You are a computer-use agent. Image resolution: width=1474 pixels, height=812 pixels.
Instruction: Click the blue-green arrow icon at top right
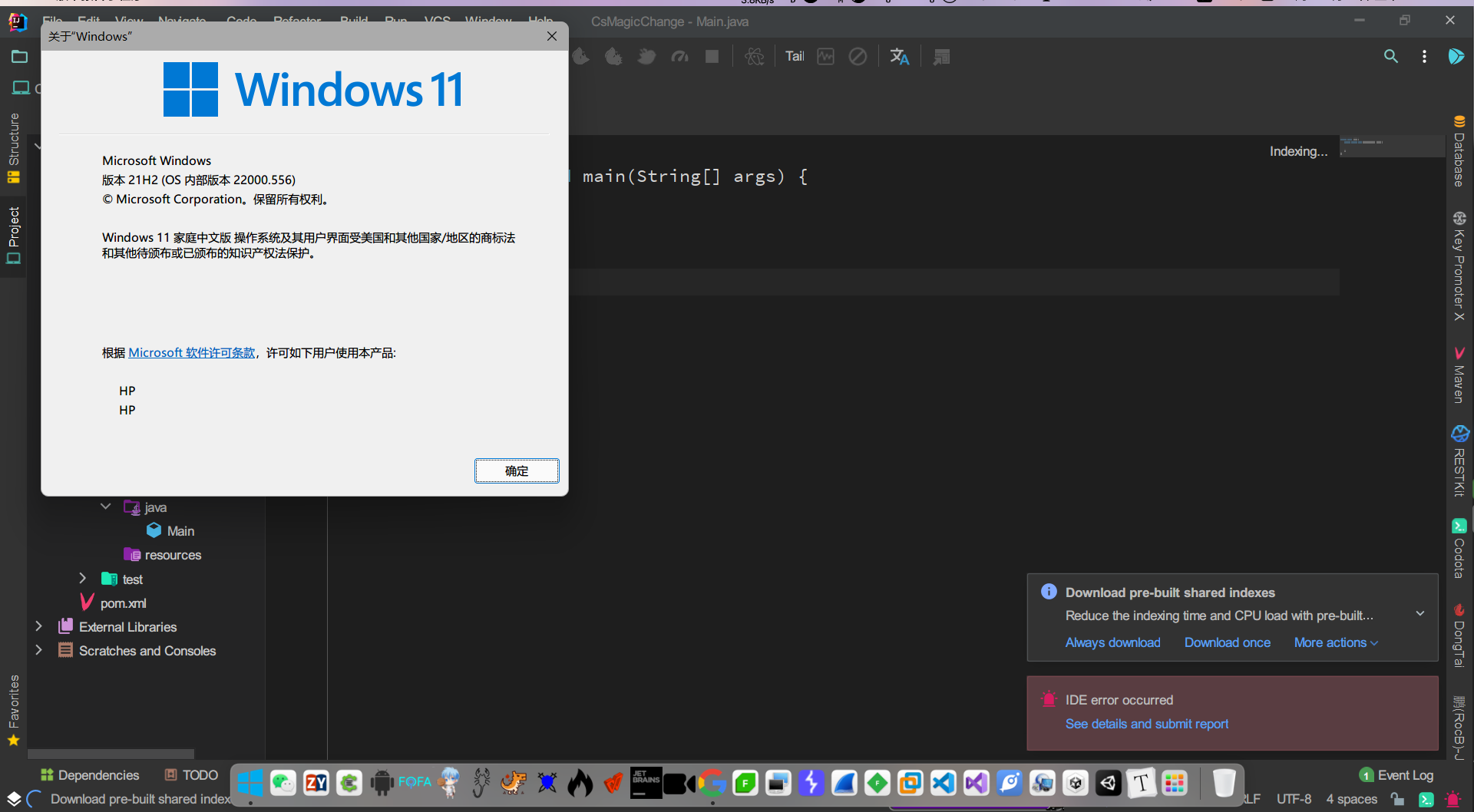tap(1456, 56)
